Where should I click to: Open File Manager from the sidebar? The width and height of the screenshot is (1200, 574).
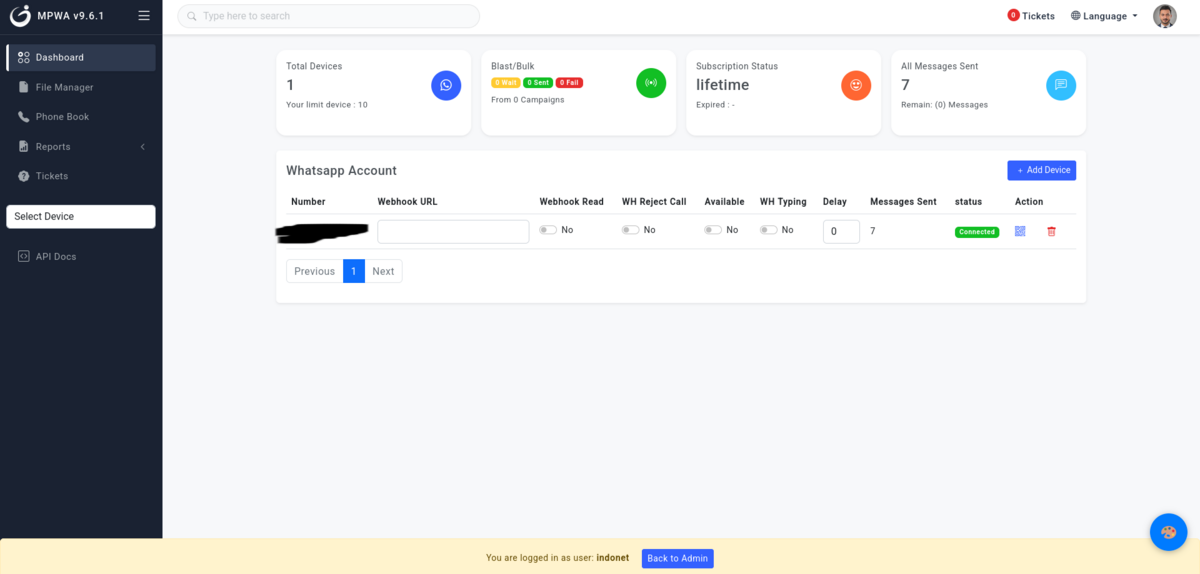(x=64, y=87)
